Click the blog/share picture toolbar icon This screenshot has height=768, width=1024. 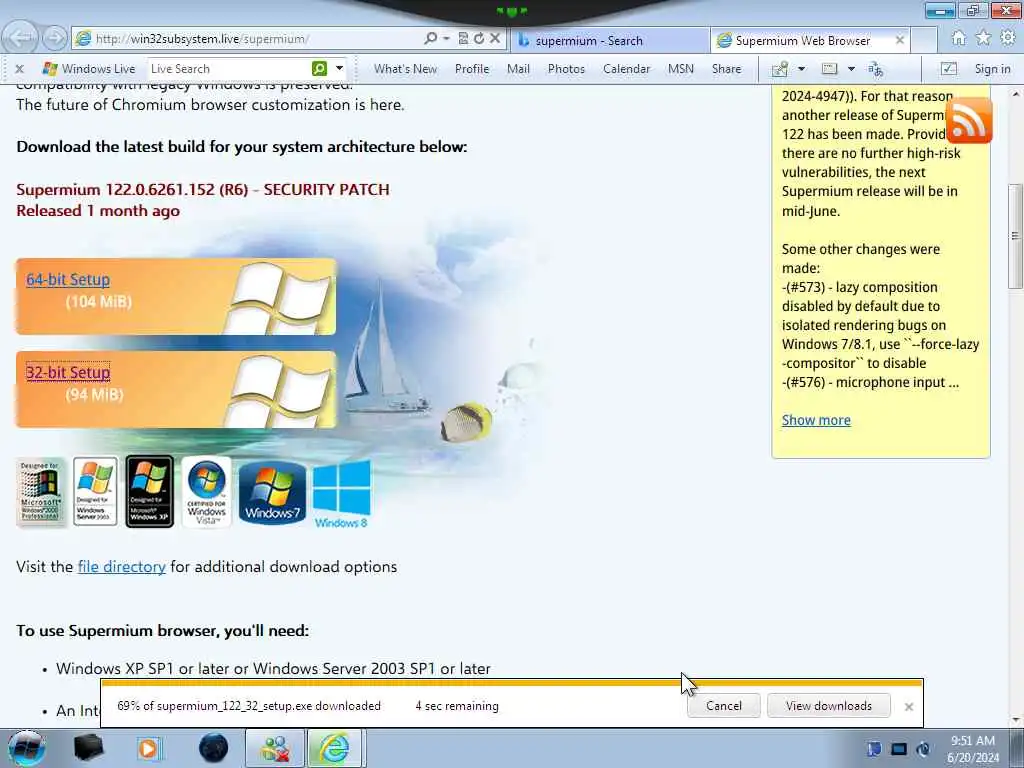pos(780,69)
